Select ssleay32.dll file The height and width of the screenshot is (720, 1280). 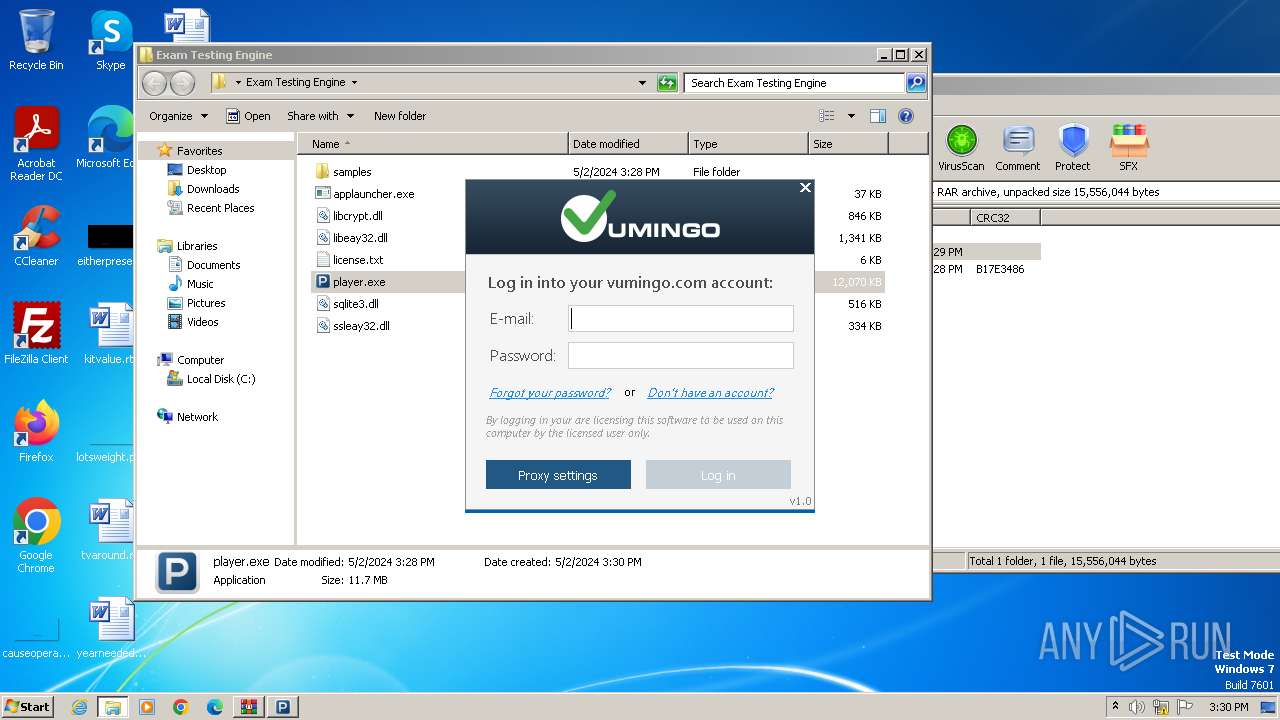pyautogui.click(x=361, y=326)
